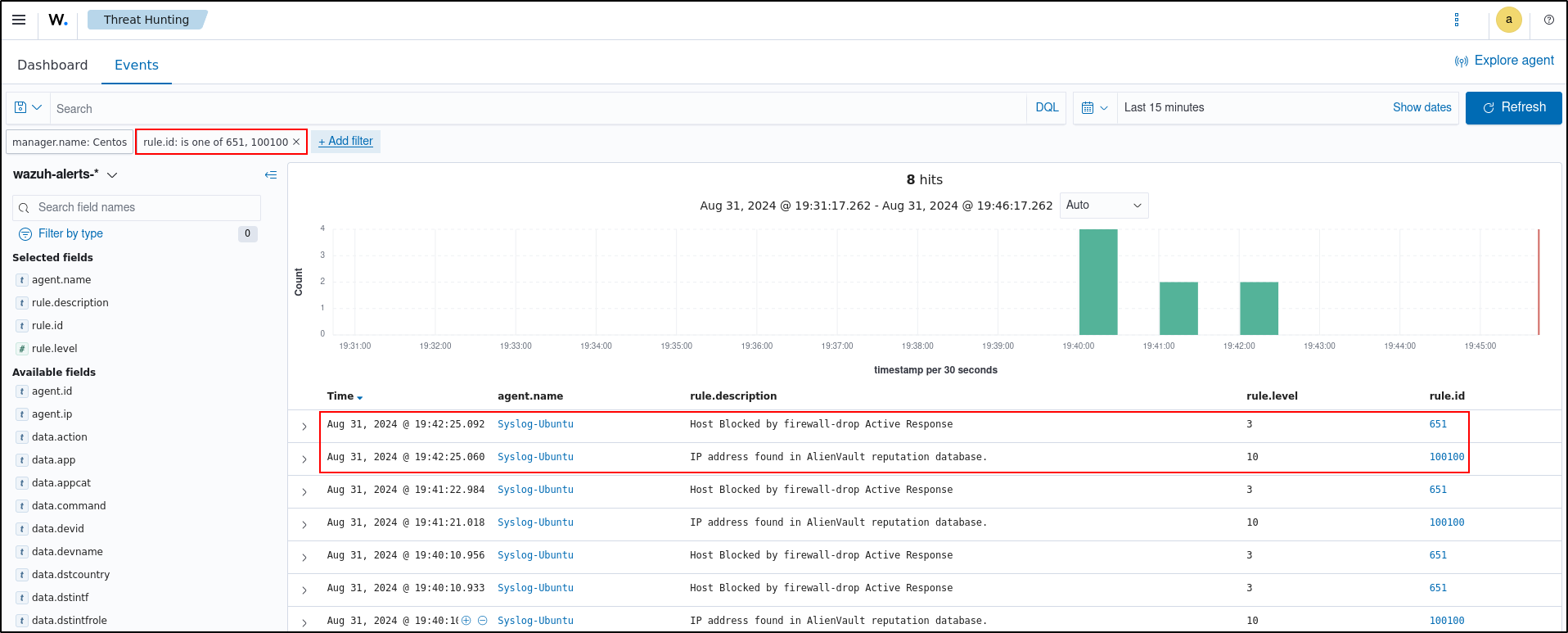Go to the Wazuh home logo
The image size is (1568, 633).
click(58, 20)
